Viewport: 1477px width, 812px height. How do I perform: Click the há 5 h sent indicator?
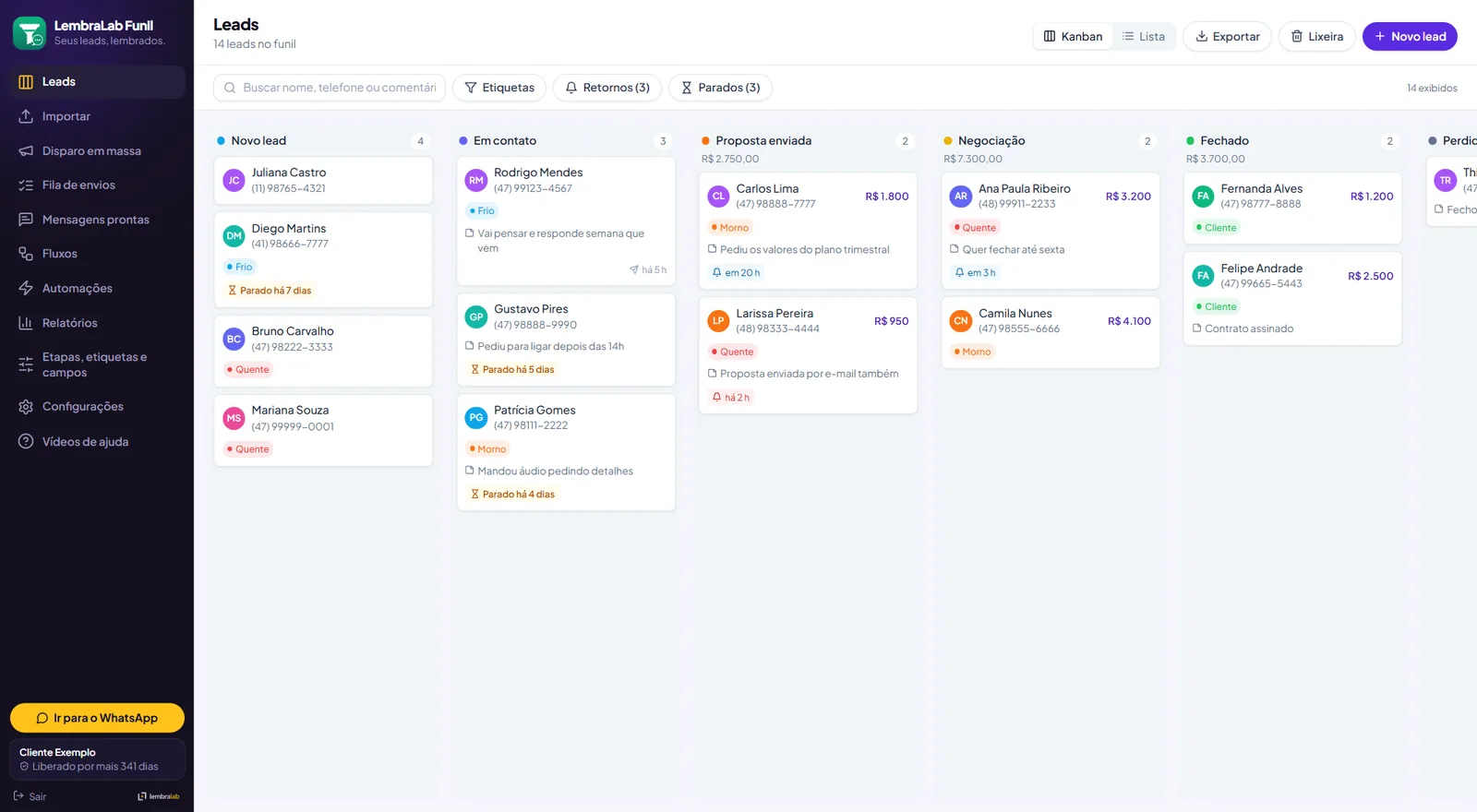pos(648,270)
